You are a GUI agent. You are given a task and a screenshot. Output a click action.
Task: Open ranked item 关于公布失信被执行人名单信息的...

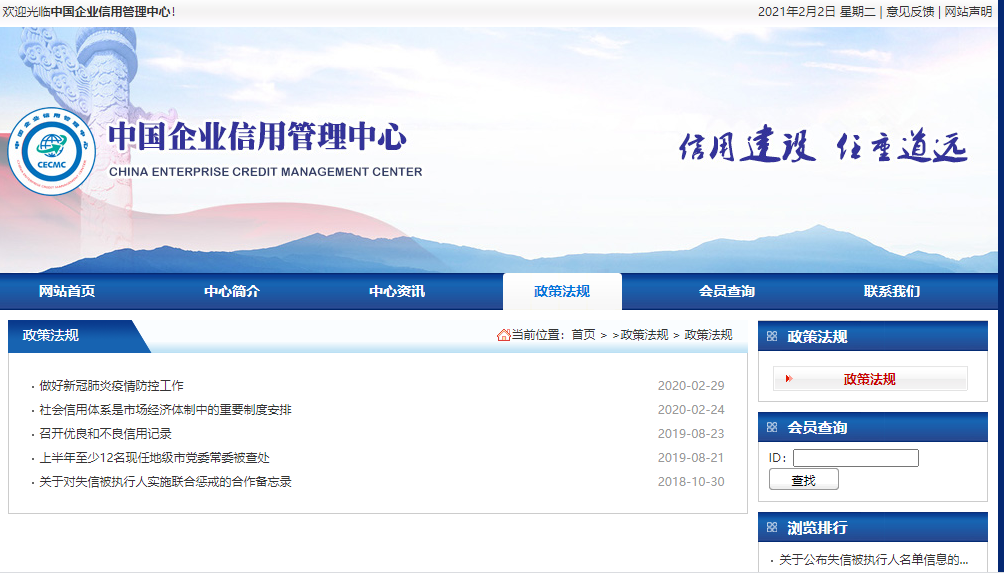(x=873, y=560)
